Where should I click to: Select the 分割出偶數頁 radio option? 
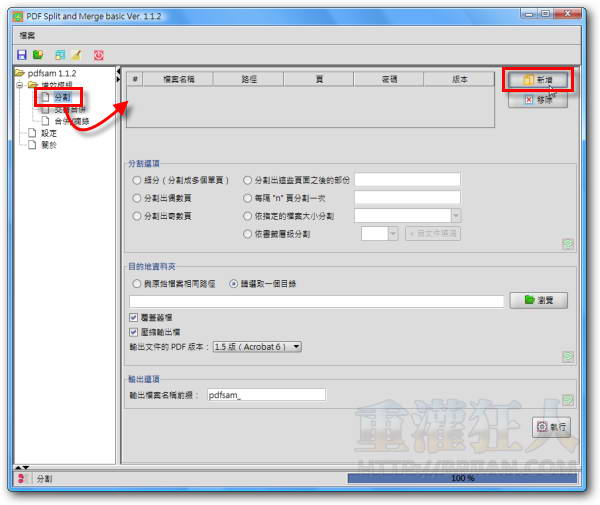[x=137, y=198]
